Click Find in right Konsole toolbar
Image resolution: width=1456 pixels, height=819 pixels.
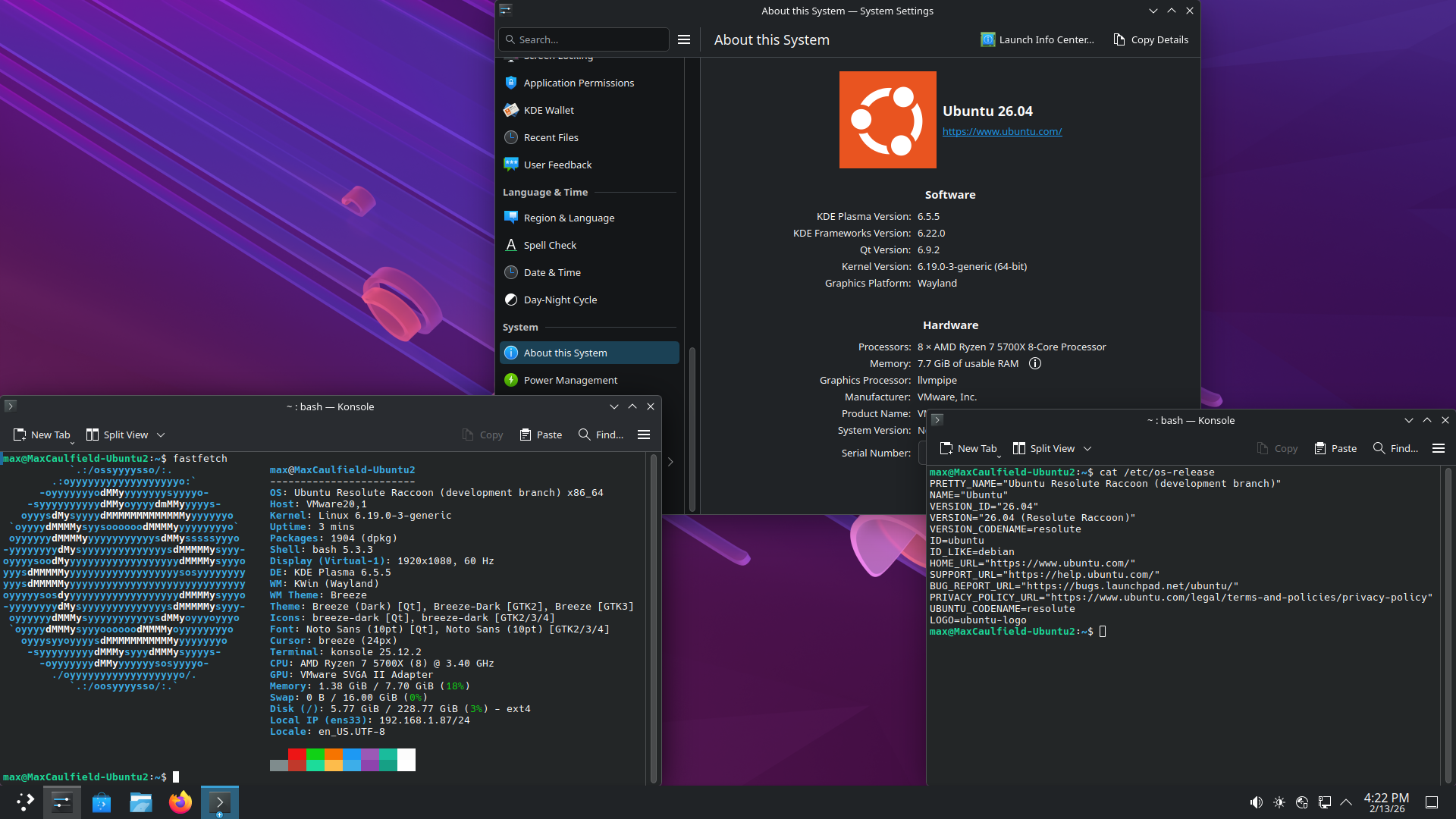point(1395,448)
